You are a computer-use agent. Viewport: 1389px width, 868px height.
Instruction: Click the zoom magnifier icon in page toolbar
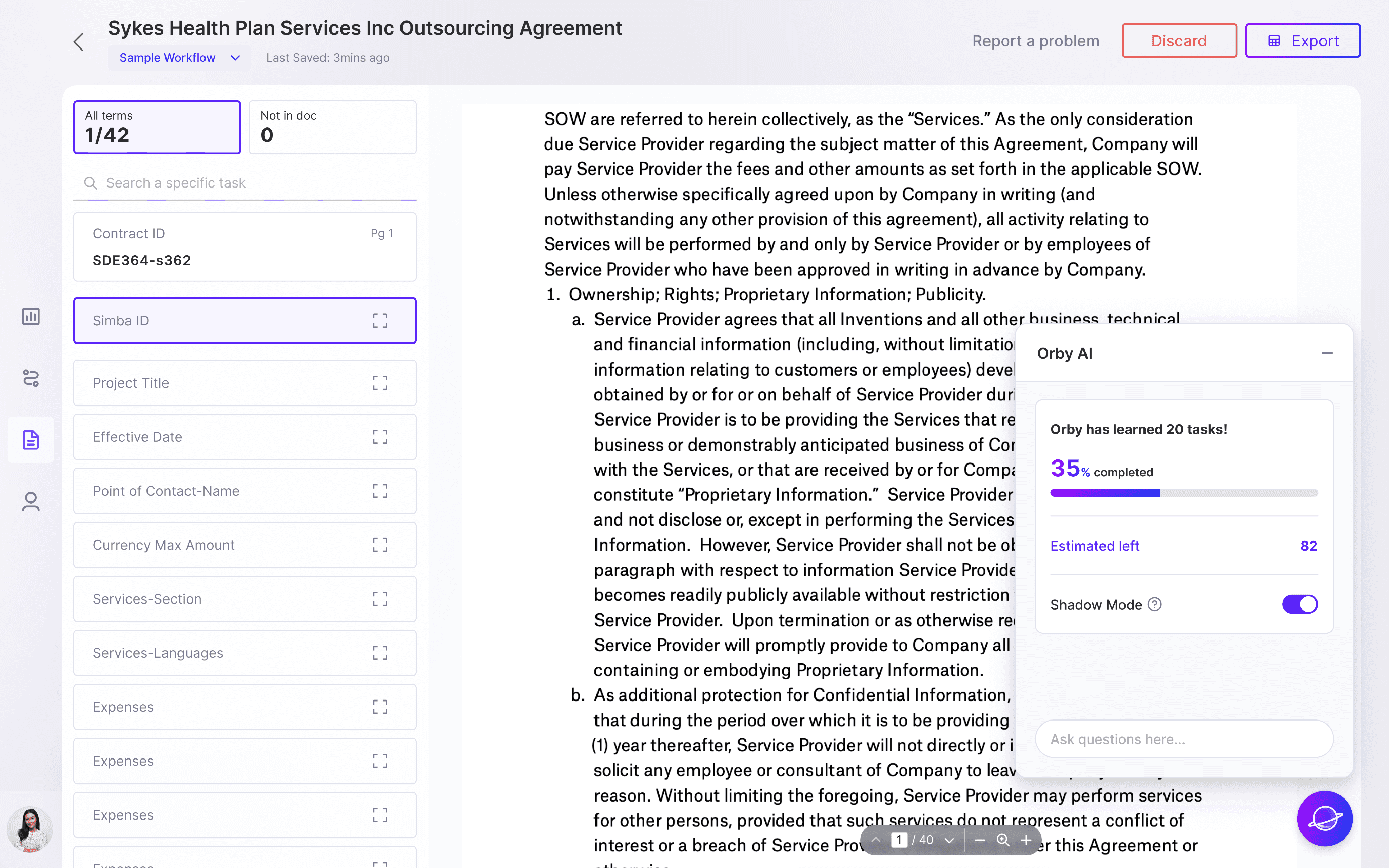pyautogui.click(x=1002, y=840)
